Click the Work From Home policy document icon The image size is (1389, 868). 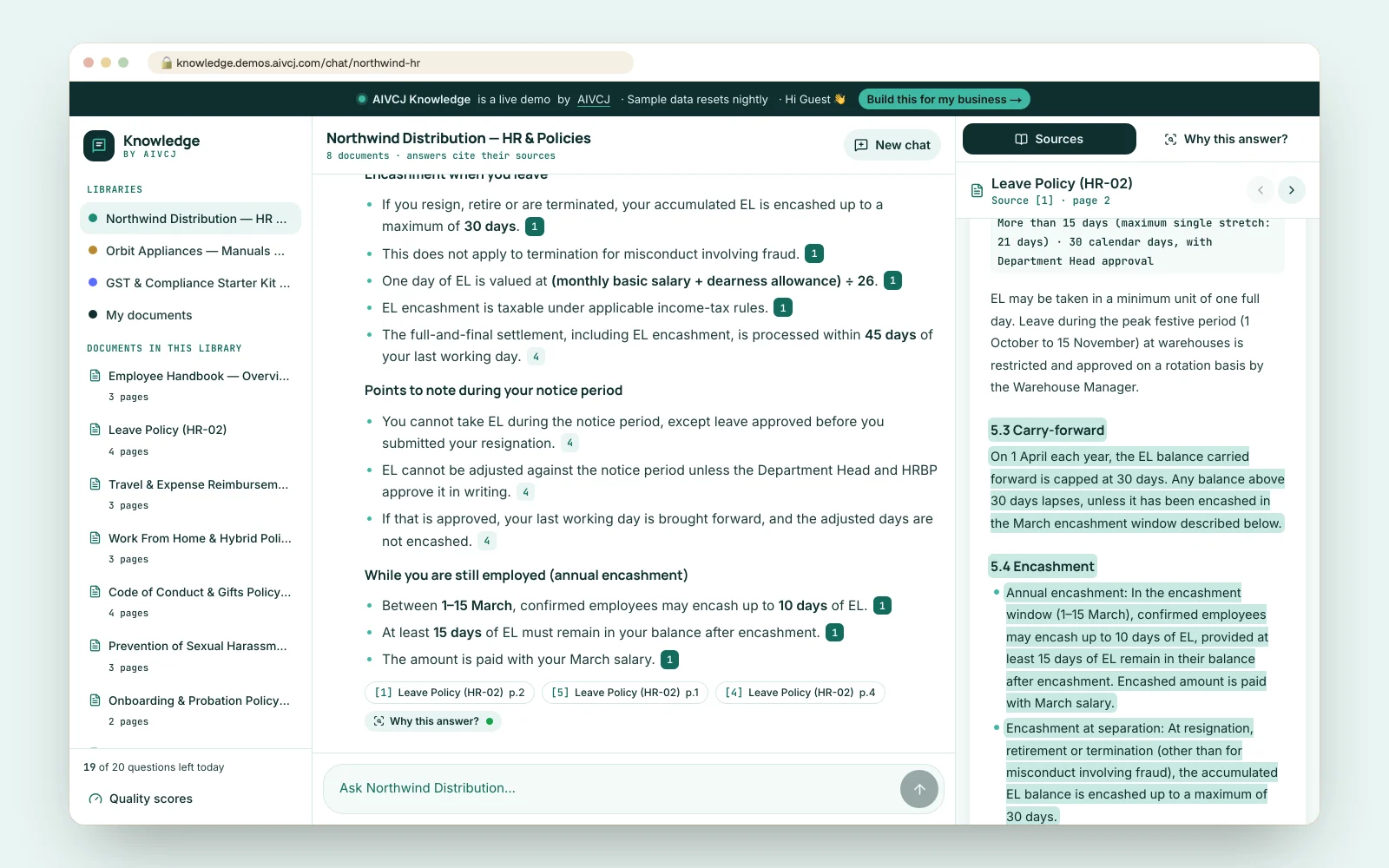click(95, 538)
